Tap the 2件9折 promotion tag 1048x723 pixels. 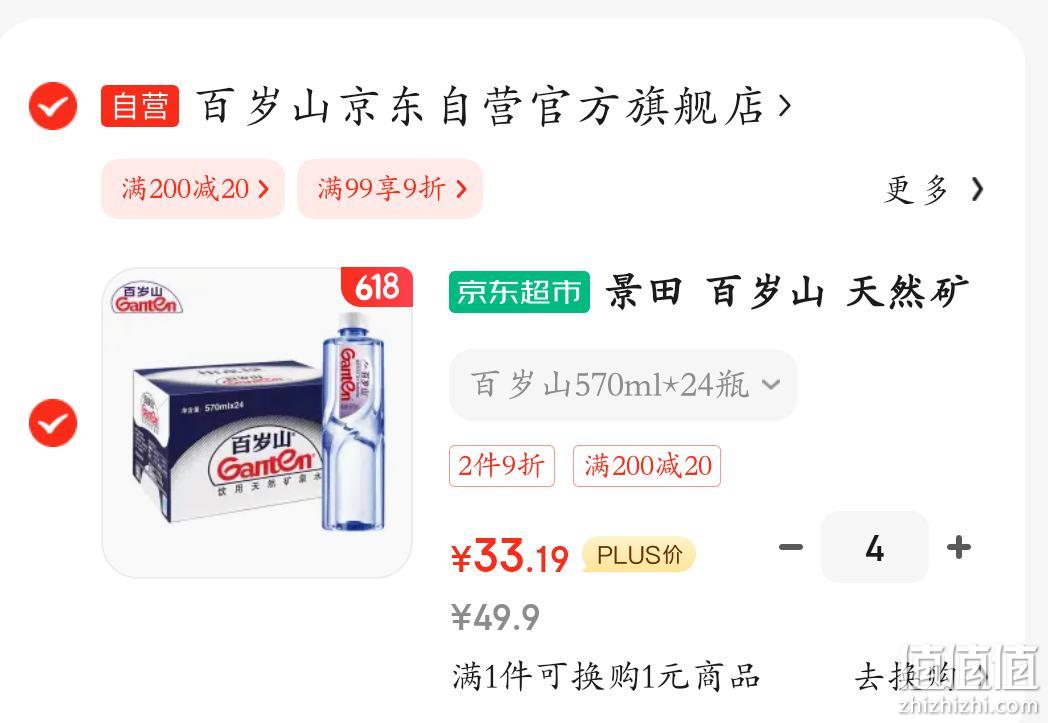[x=501, y=466]
